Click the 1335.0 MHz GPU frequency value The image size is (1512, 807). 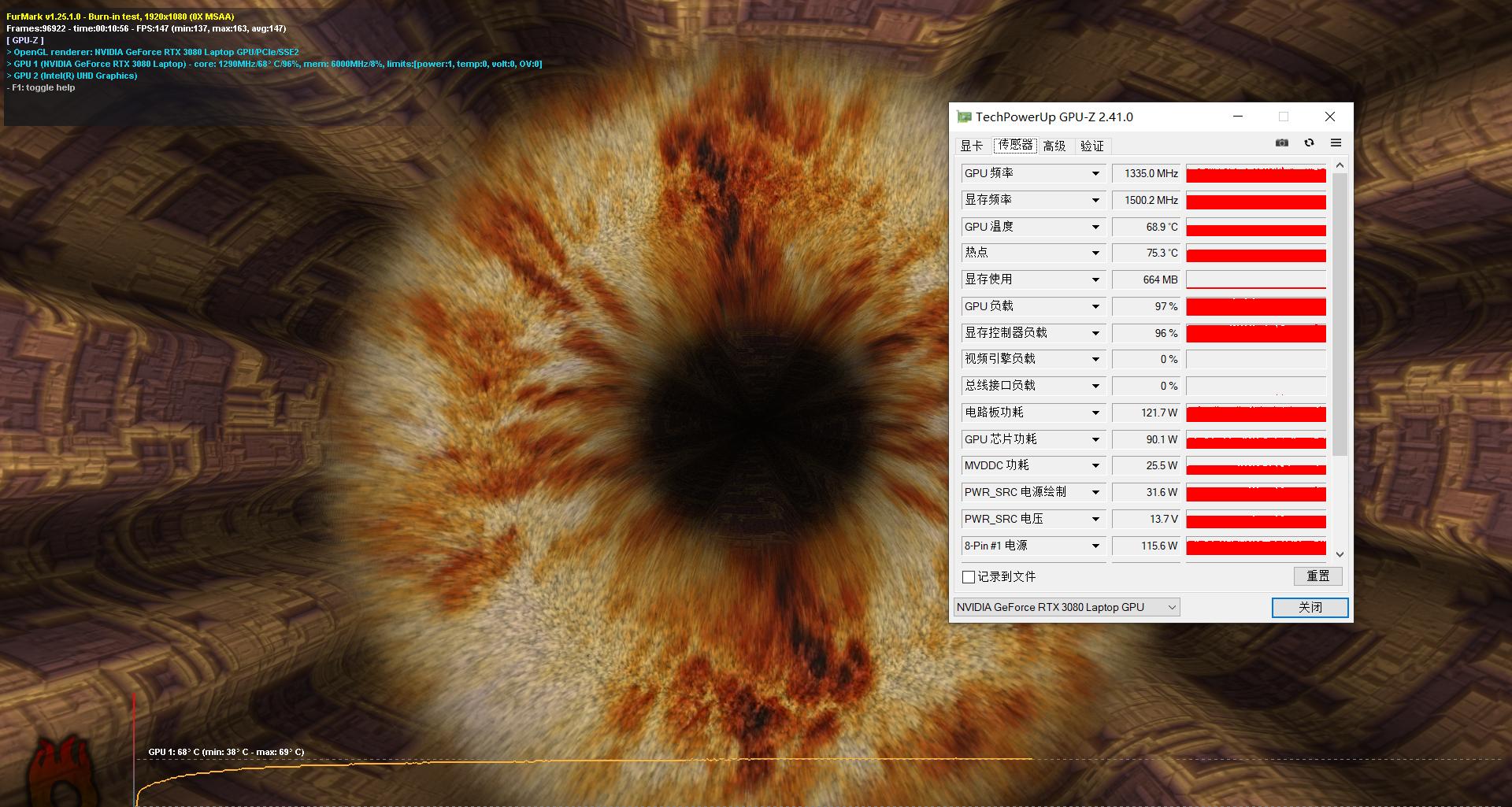1146,173
